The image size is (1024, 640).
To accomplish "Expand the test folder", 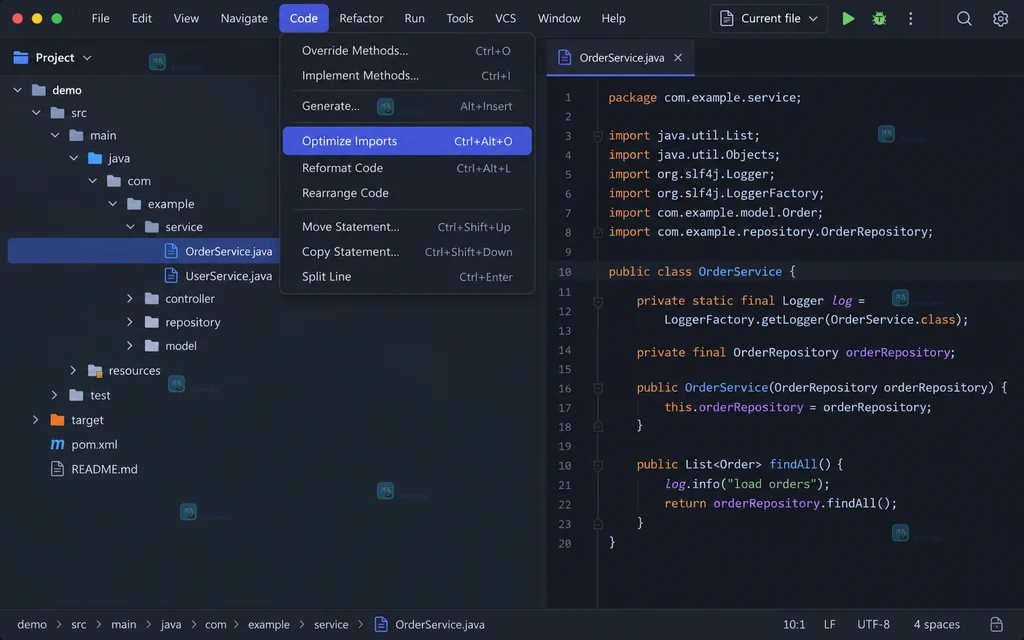I will 54,395.
